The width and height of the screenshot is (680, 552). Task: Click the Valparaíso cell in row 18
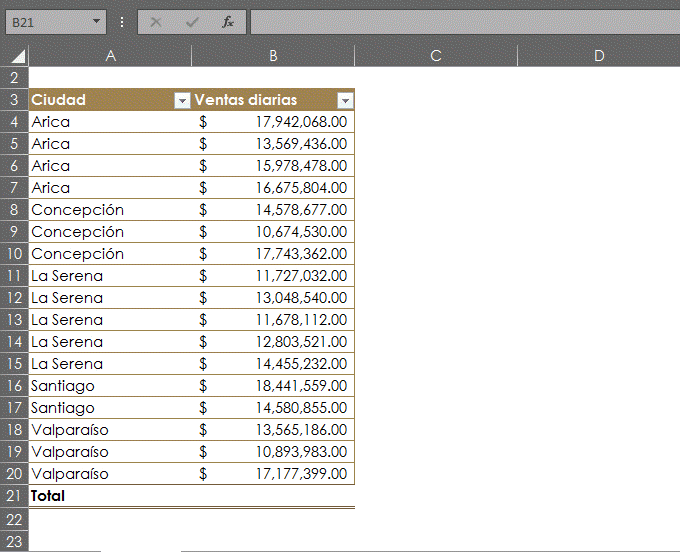(110, 430)
